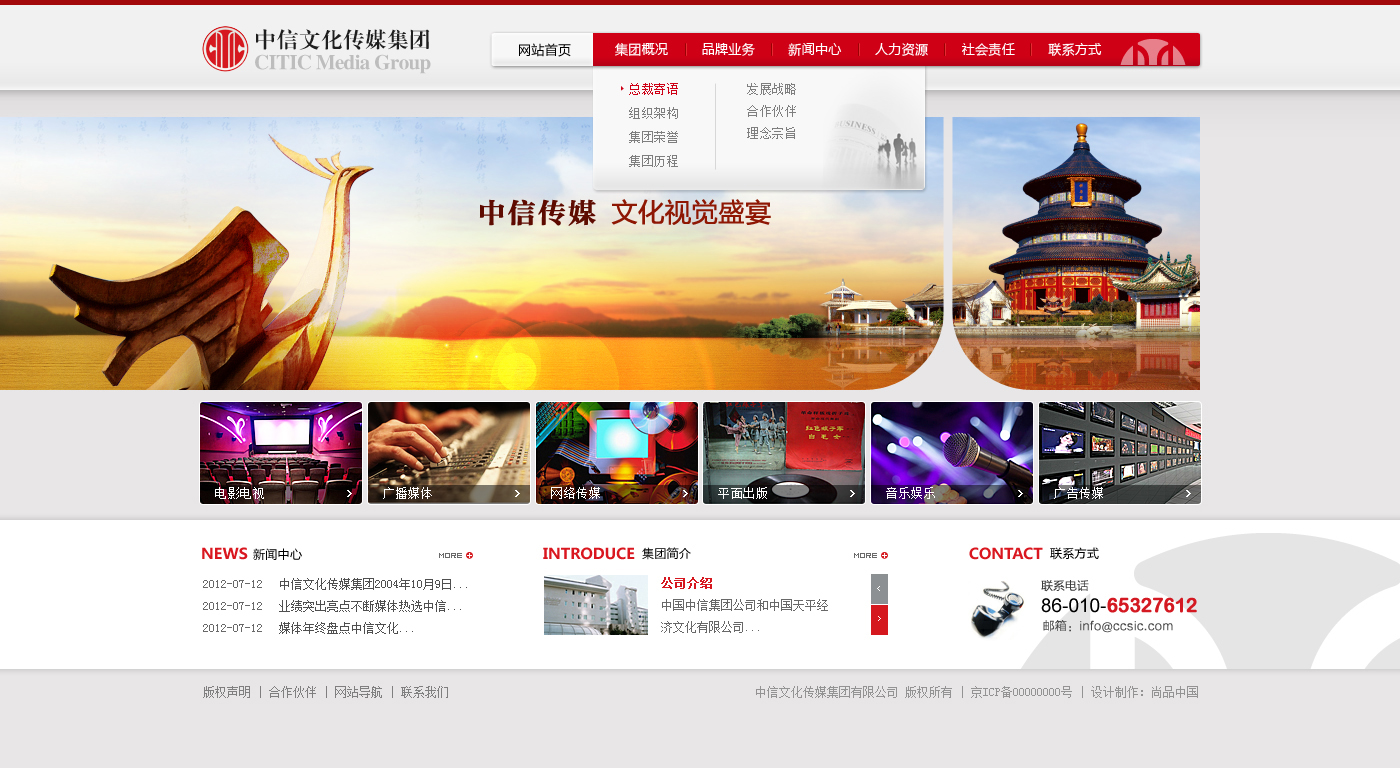Viewport: 1400px width, 768px height.
Task: Open the 版权声明 footer link
Action: coord(227,692)
